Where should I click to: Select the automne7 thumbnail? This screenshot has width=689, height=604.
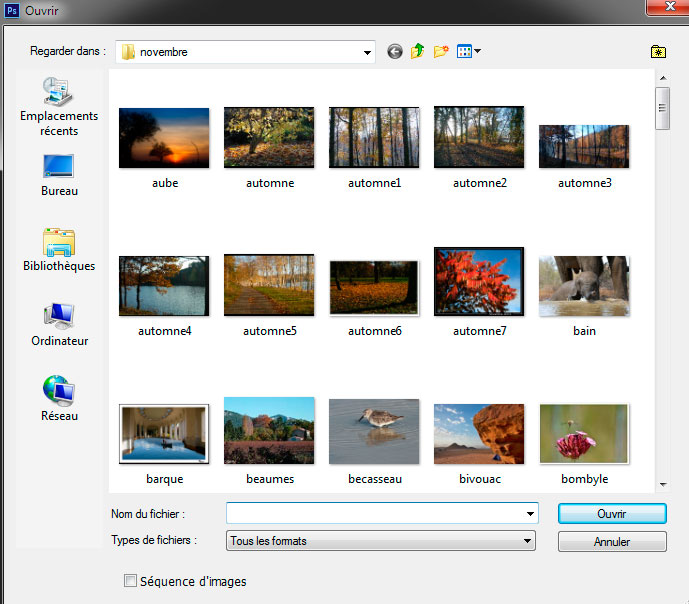pos(479,282)
